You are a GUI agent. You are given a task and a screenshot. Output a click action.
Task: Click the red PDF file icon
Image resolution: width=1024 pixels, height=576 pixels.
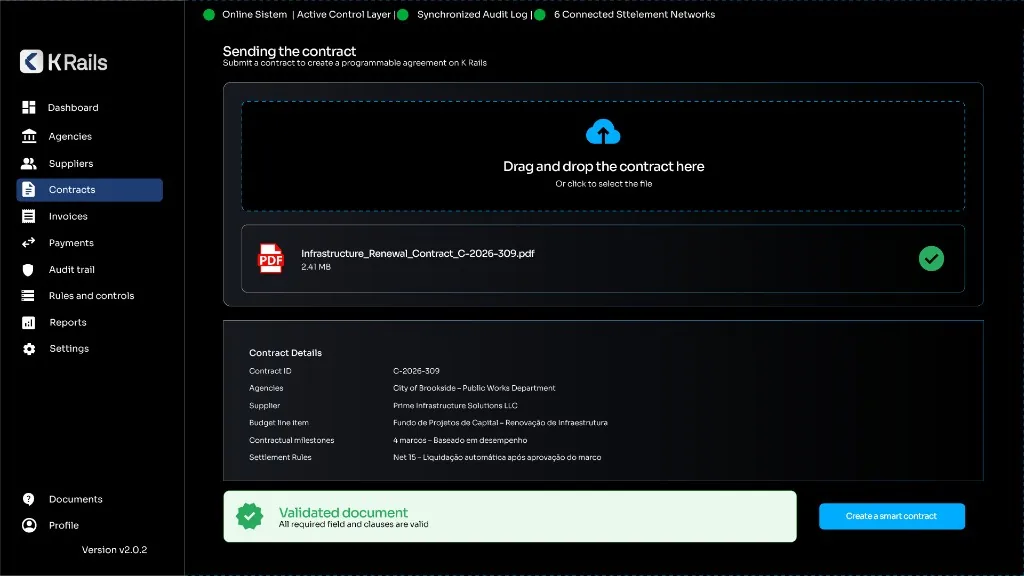click(x=271, y=258)
